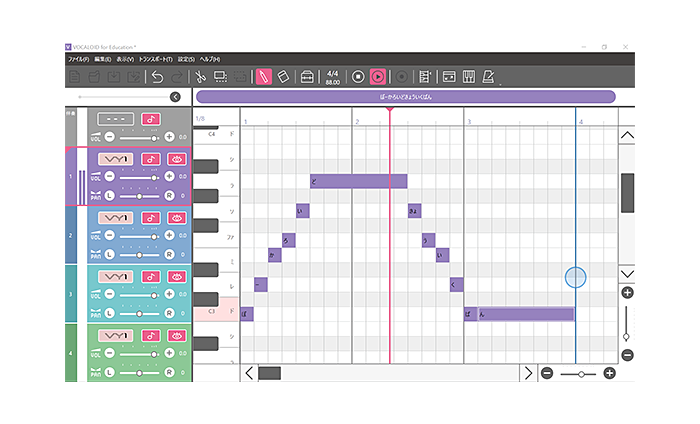Open the accompaniment track's '---' selector
The width and height of the screenshot is (700, 424).
pyautogui.click(x=116, y=119)
